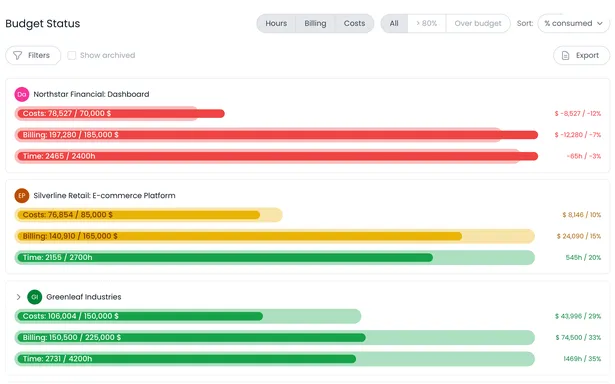Click Greenleaf Costs 106,004 / 150,000 $ bar
The image size is (615, 384).
click(x=187, y=316)
